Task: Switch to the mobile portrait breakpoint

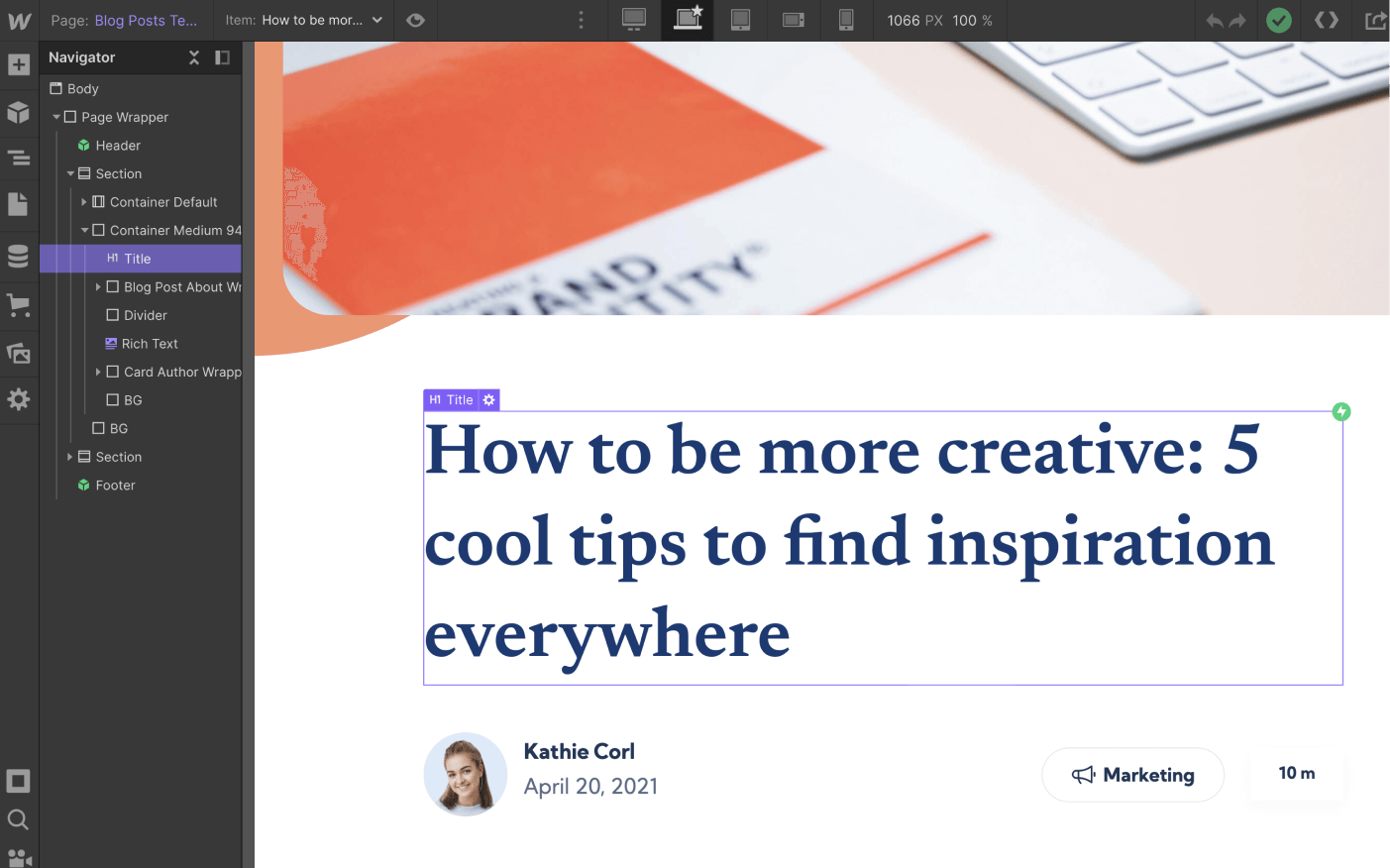Action: tap(846, 20)
